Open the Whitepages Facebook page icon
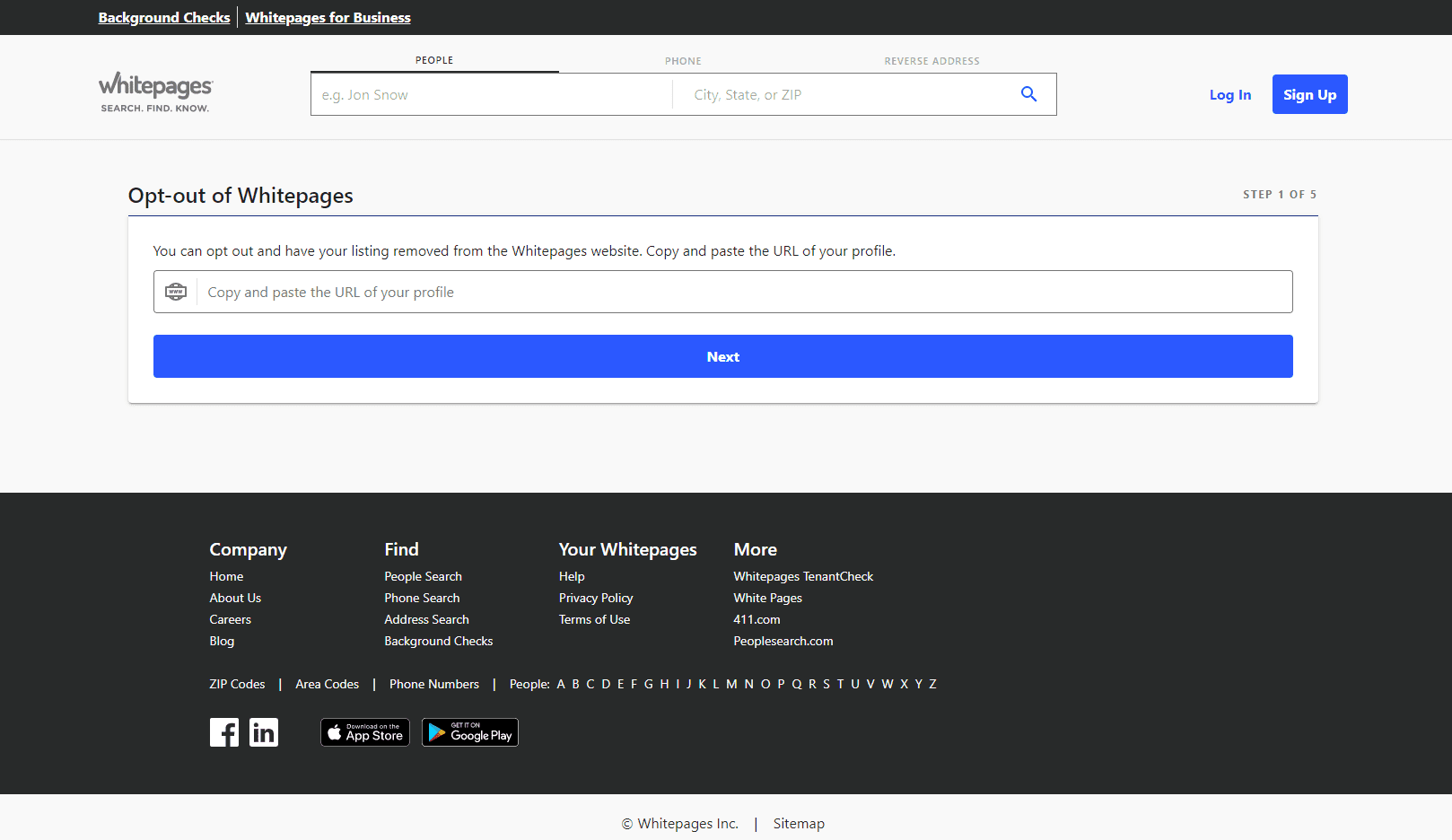 click(x=224, y=732)
